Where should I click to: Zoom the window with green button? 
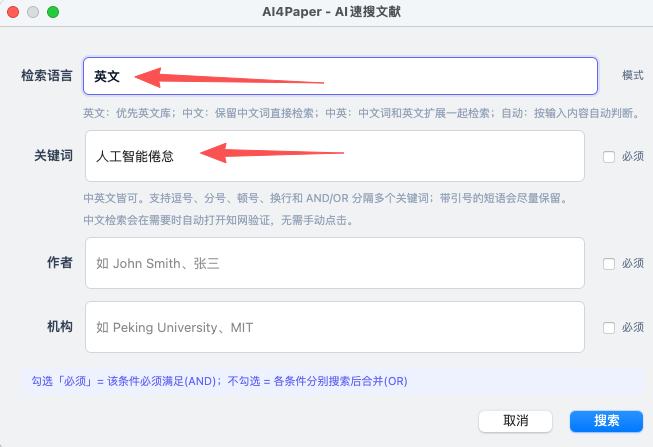point(53,12)
